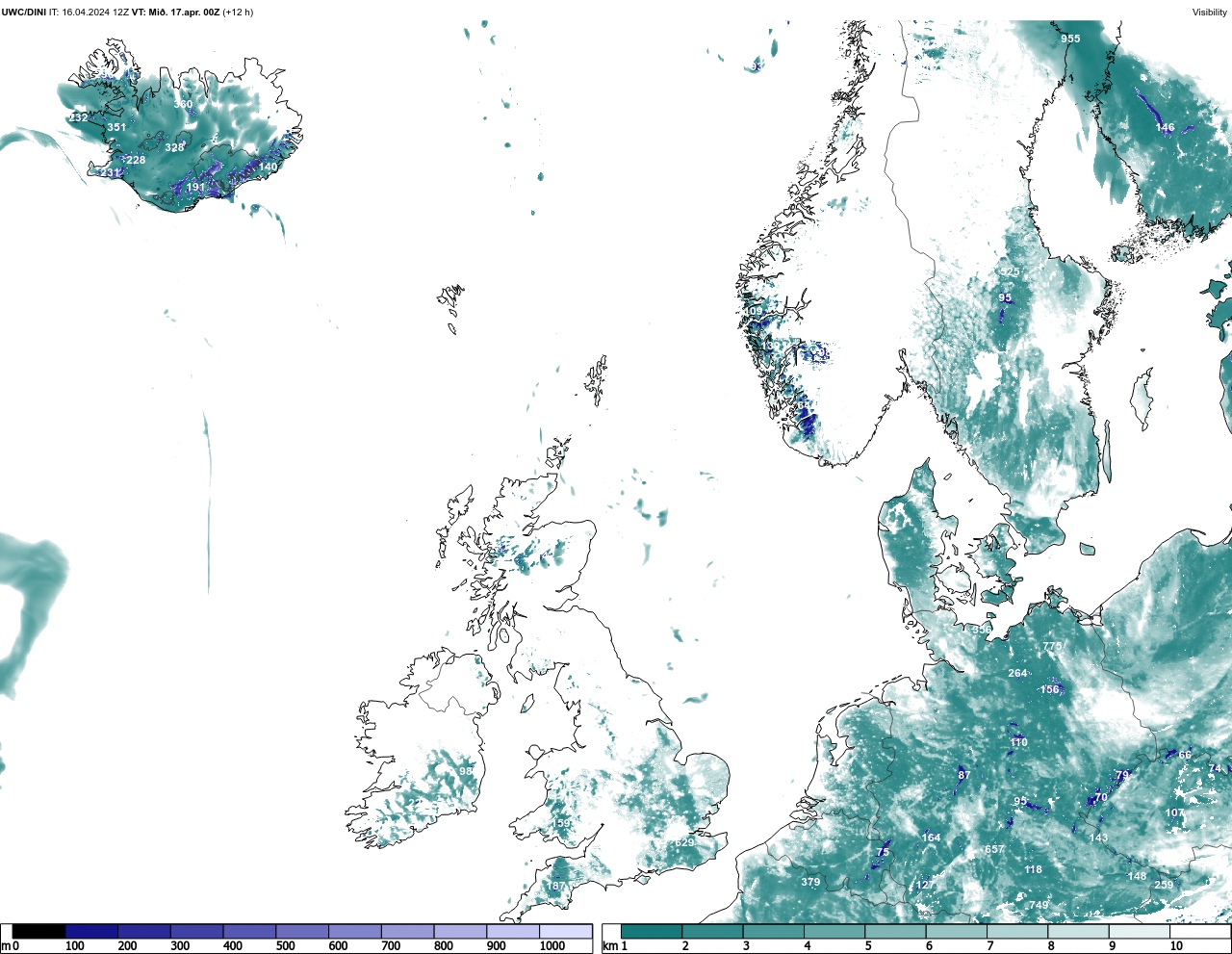
Task: Click the '10' tick label in km legend
Action: pos(1176,946)
